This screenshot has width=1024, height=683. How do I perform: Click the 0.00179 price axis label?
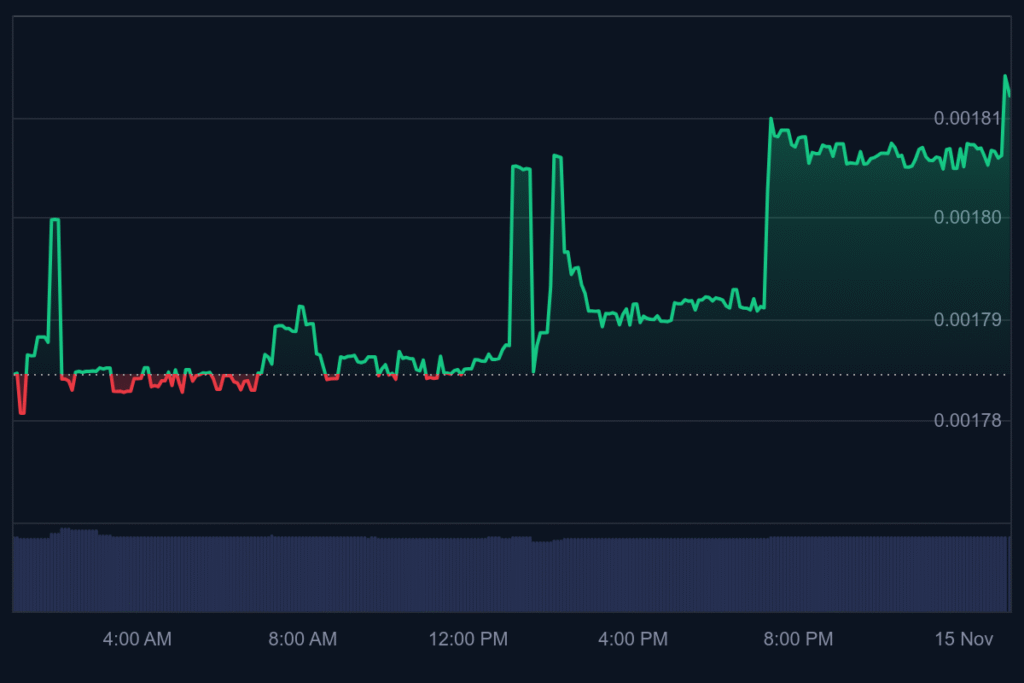[x=966, y=319]
